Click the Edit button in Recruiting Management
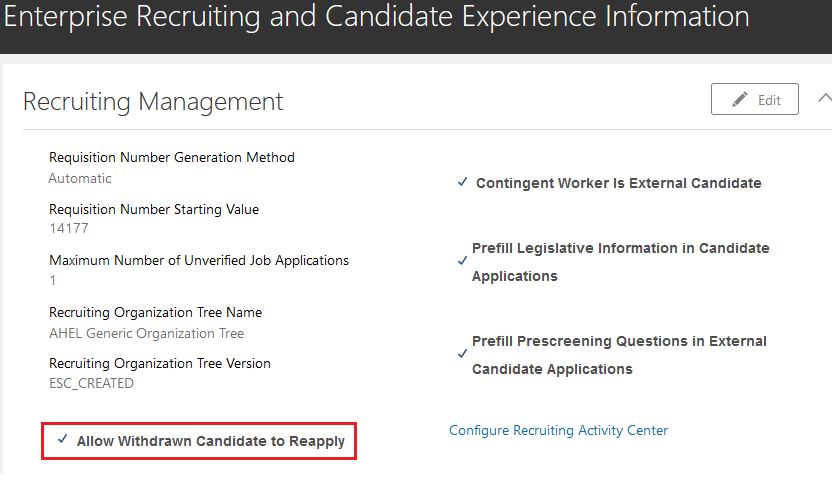840x486 pixels. coord(754,99)
